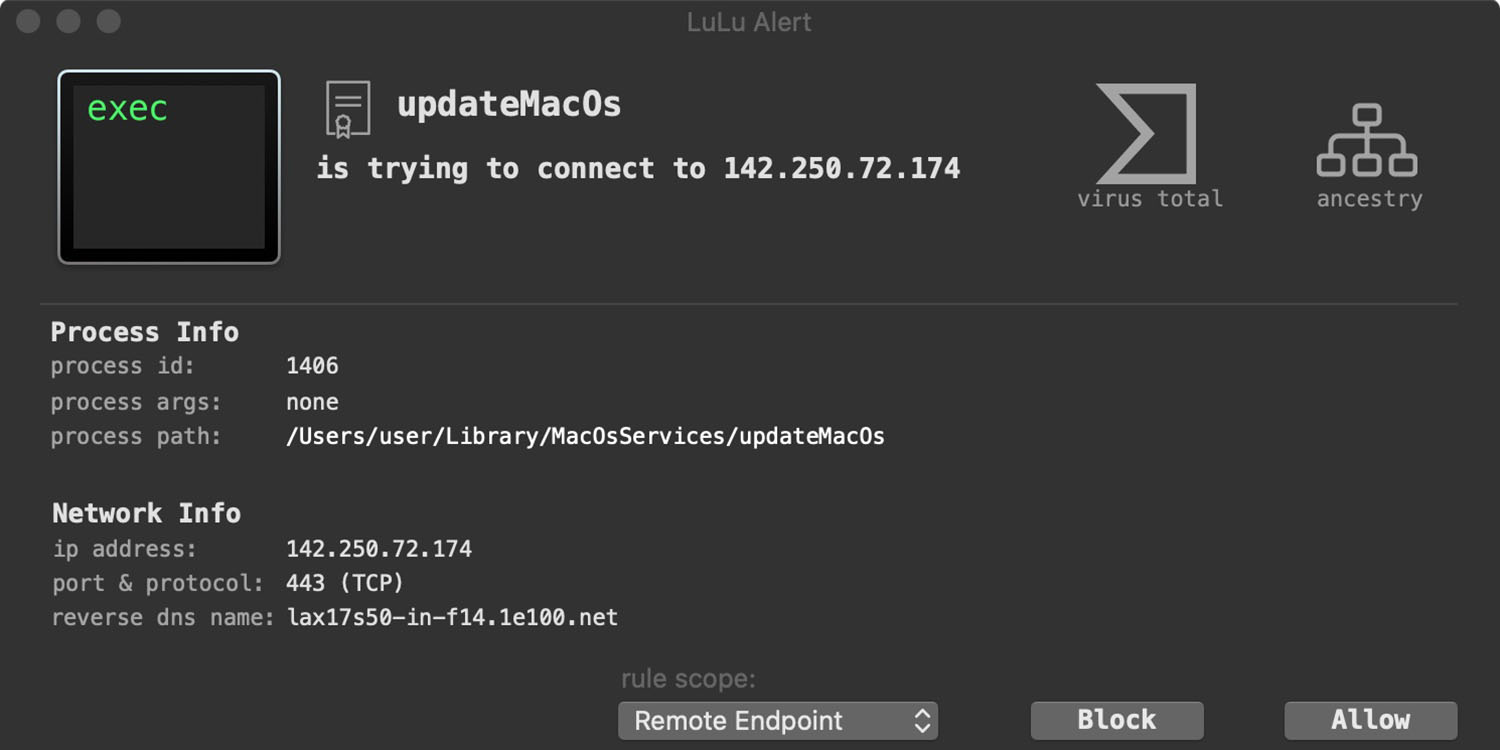Allow updateMacOs network access
The width and height of the screenshot is (1500, 750).
[1370, 719]
